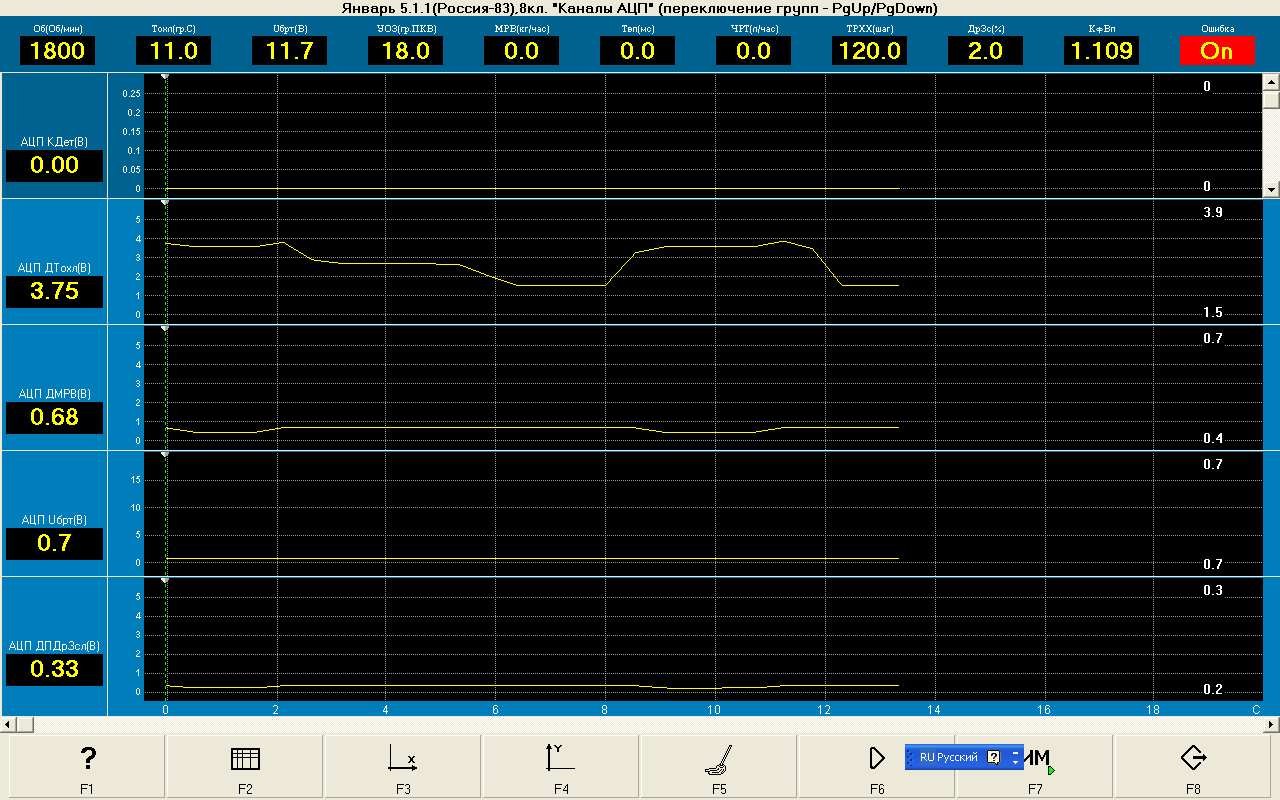This screenshot has height=800, width=1280.
Task: Start recording with the F6 play button
Action: tap(877, 768)
